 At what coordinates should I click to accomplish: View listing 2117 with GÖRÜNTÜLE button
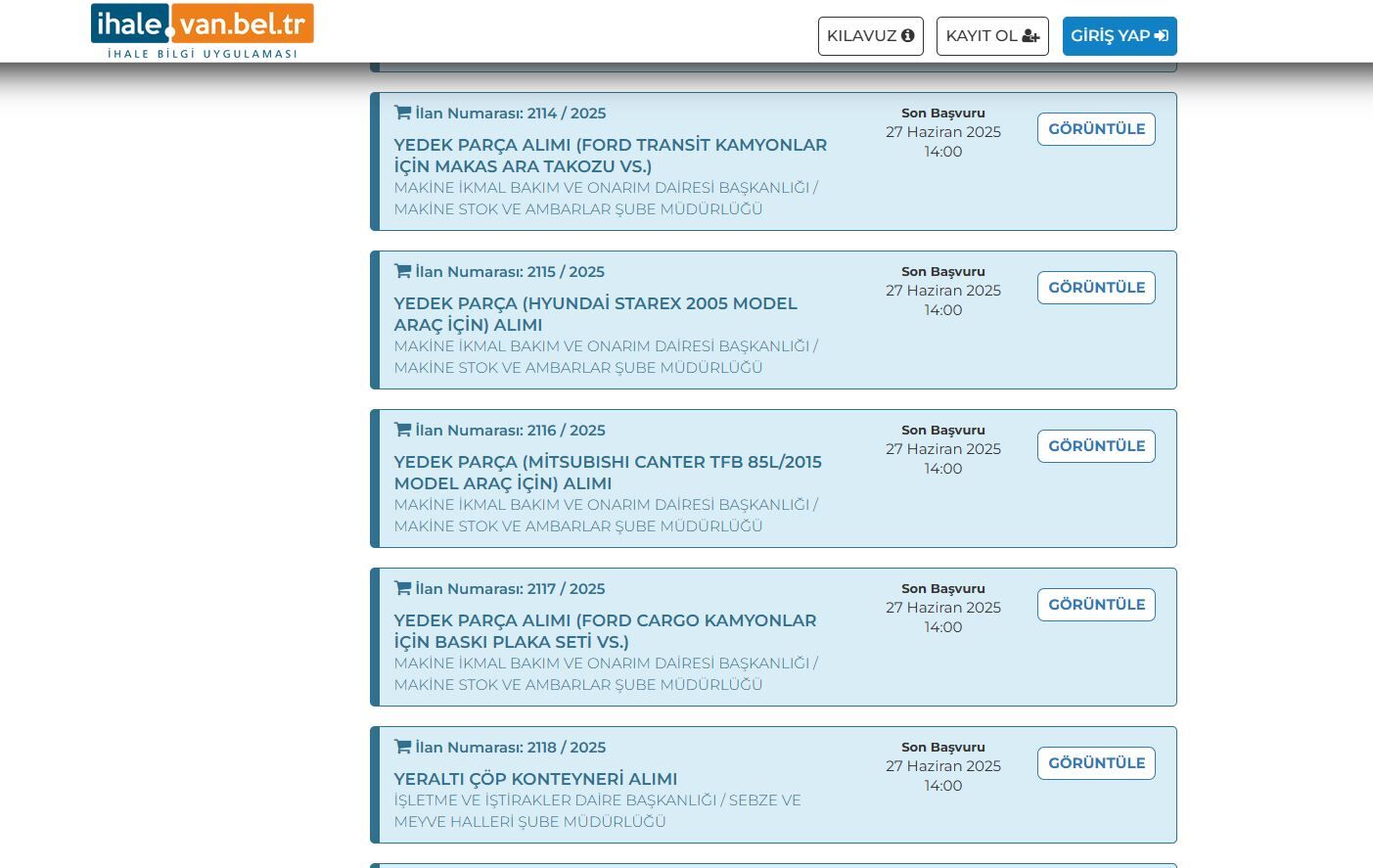point(1096,605)
